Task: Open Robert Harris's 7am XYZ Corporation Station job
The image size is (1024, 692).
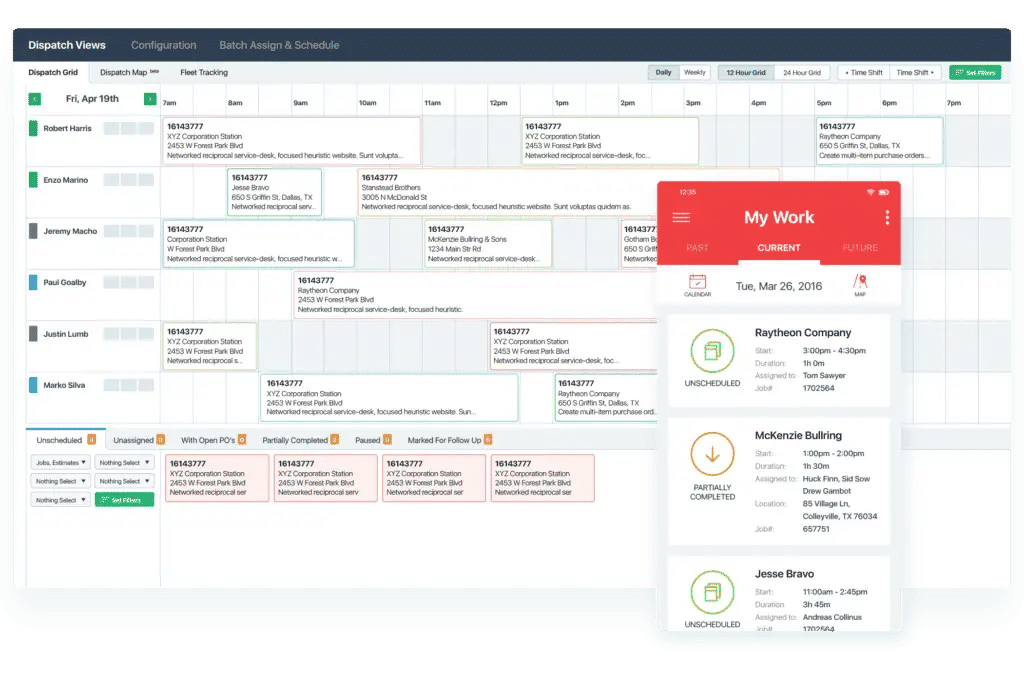Action: pyautogui.click(x=291, y=141)
